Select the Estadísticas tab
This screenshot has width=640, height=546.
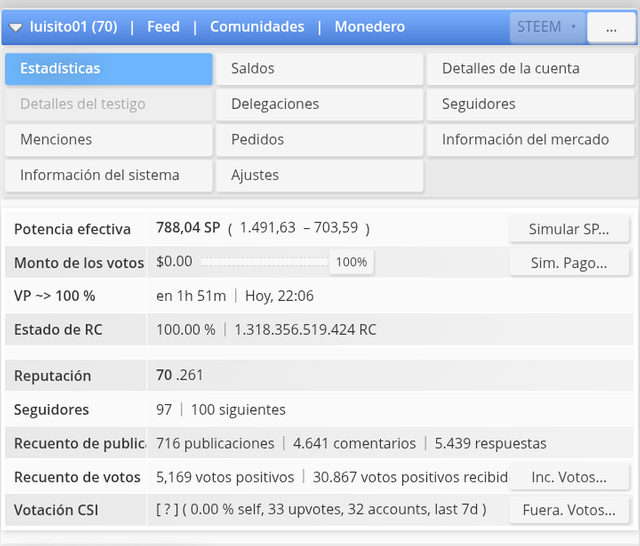pyautogui.click(x=109, y=69)
